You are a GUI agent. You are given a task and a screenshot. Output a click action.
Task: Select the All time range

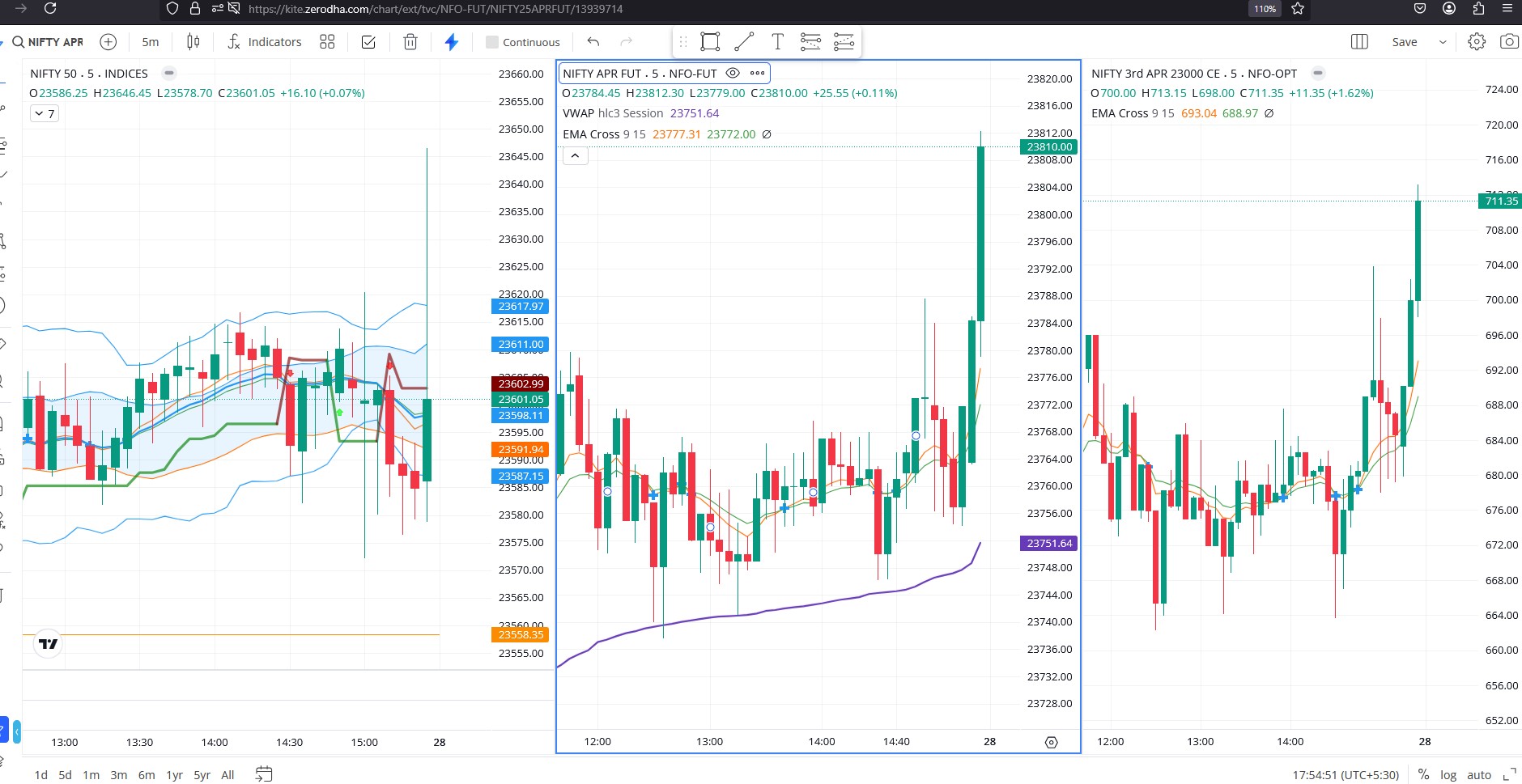pyautogui.click(x=227, y=775)
